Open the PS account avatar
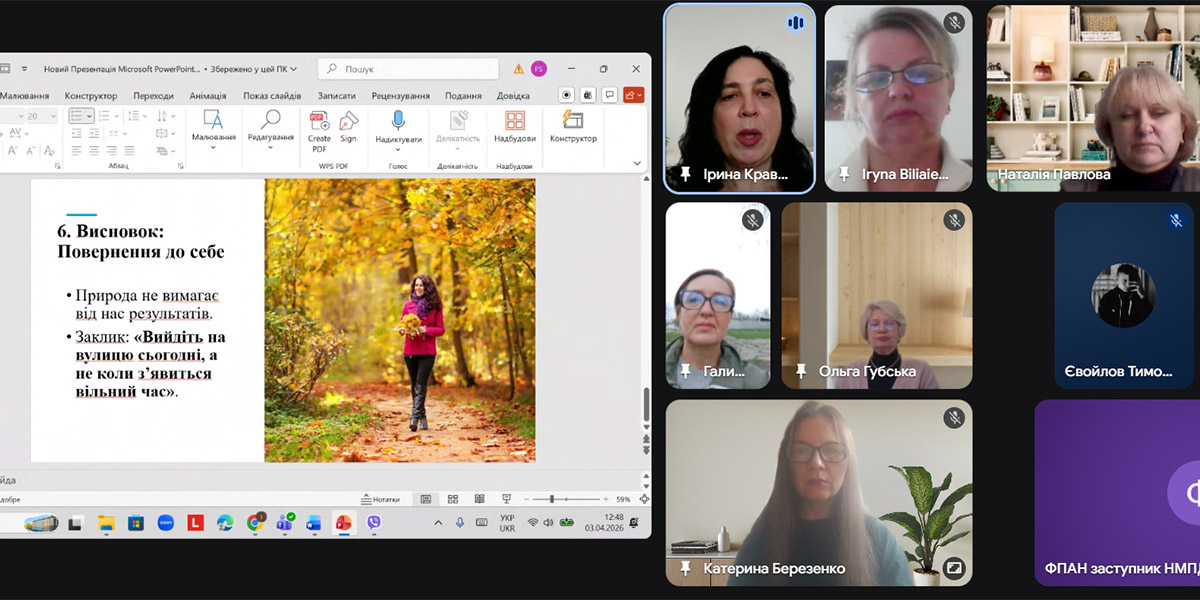 (x=539, y=69)
